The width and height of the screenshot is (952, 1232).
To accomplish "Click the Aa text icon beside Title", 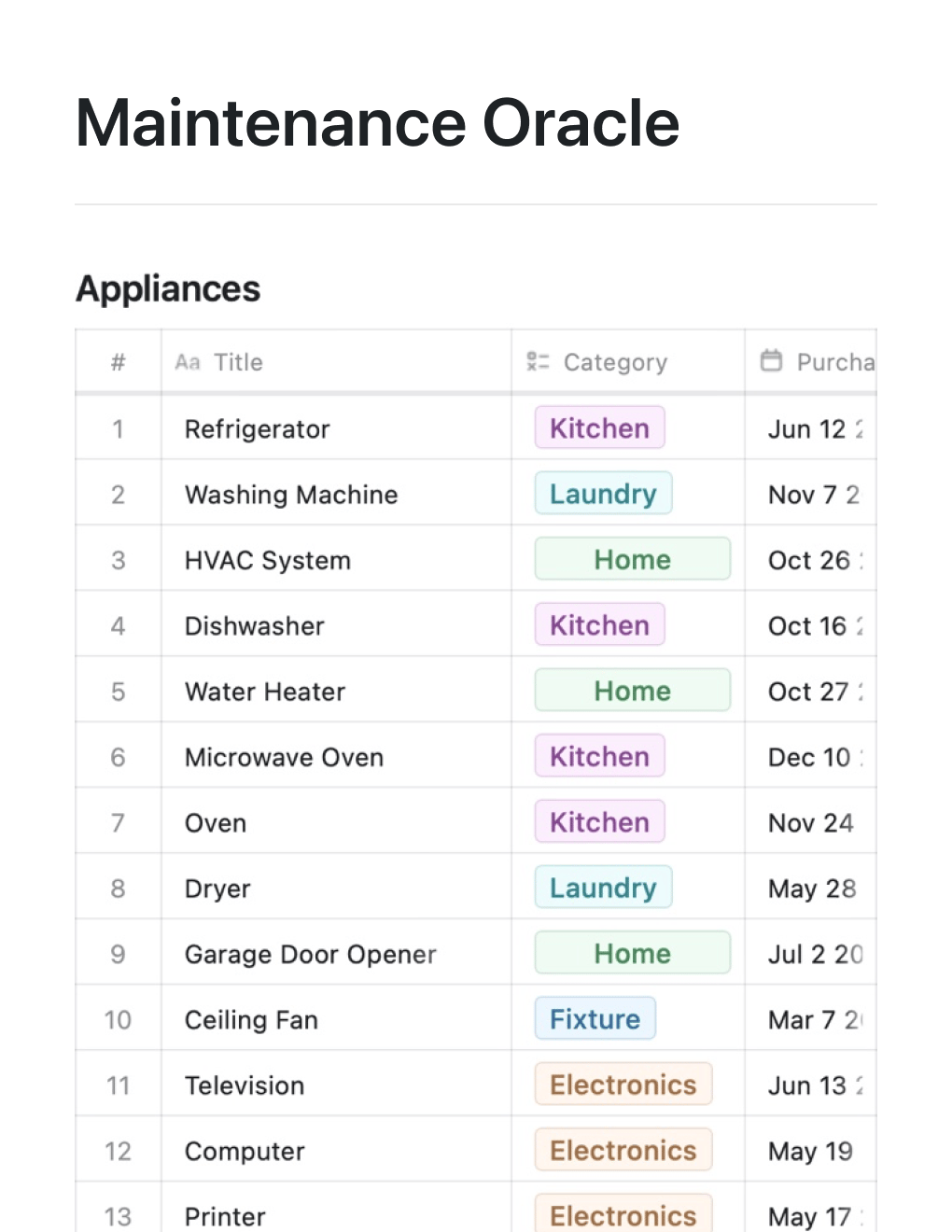I will click(x=188, y=362).
